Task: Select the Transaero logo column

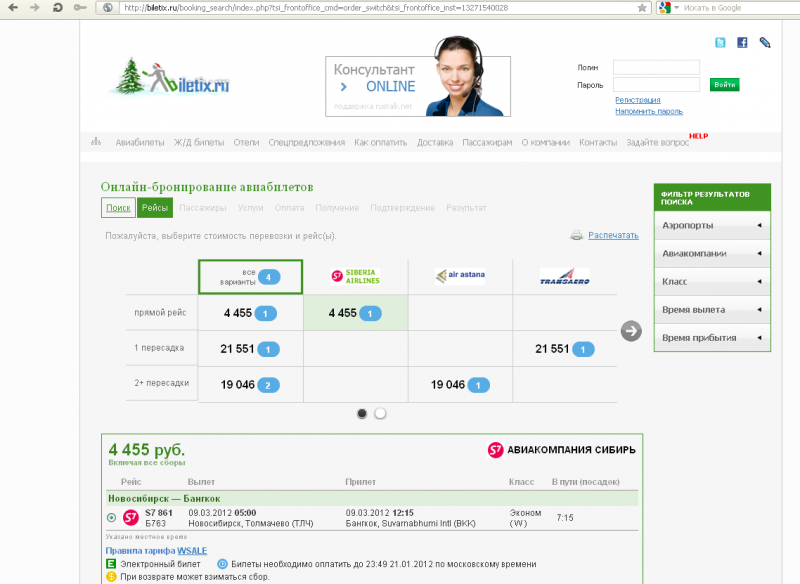Action: point(565,276)
